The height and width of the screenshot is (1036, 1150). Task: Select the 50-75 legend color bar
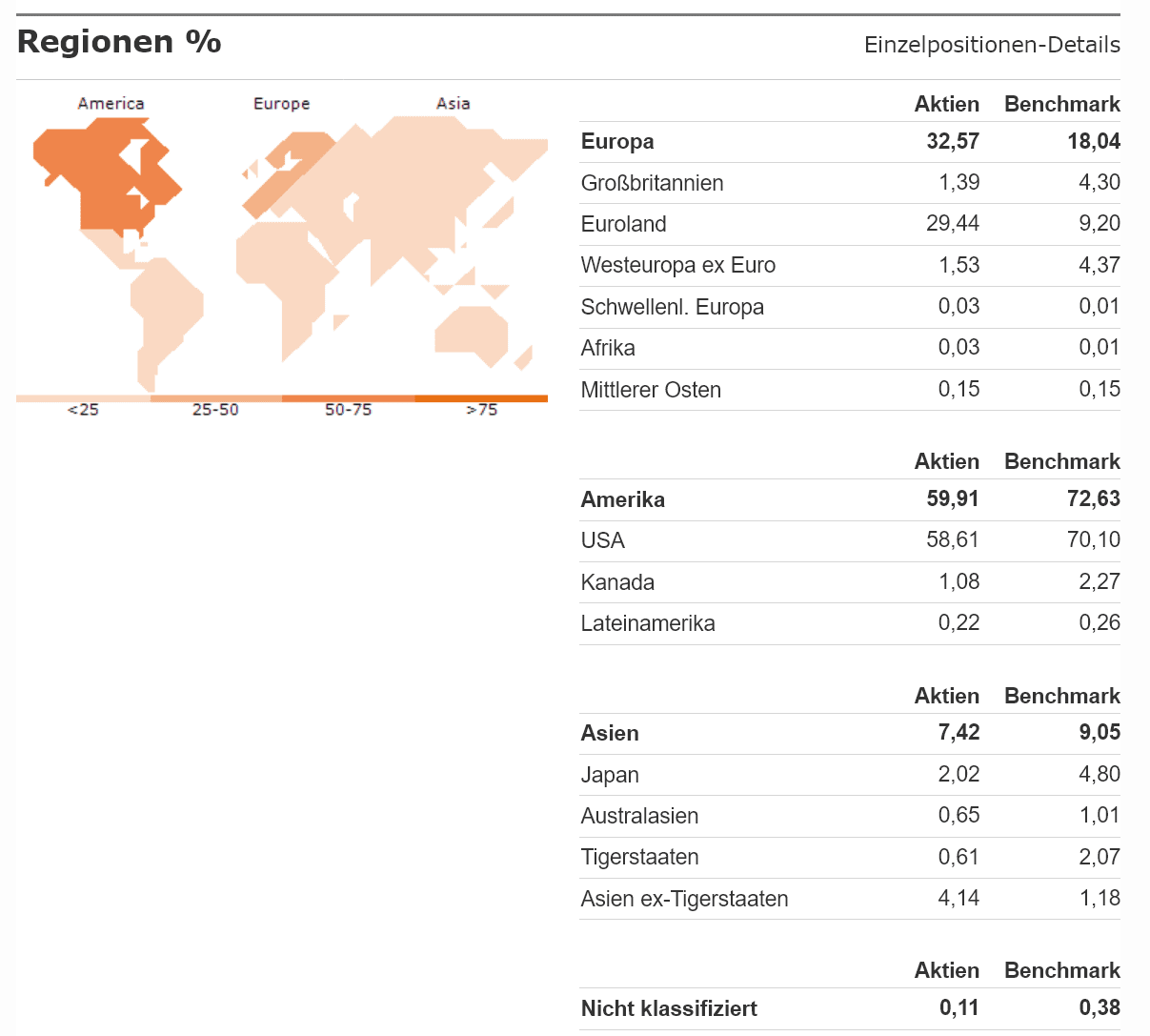[348, 398]
